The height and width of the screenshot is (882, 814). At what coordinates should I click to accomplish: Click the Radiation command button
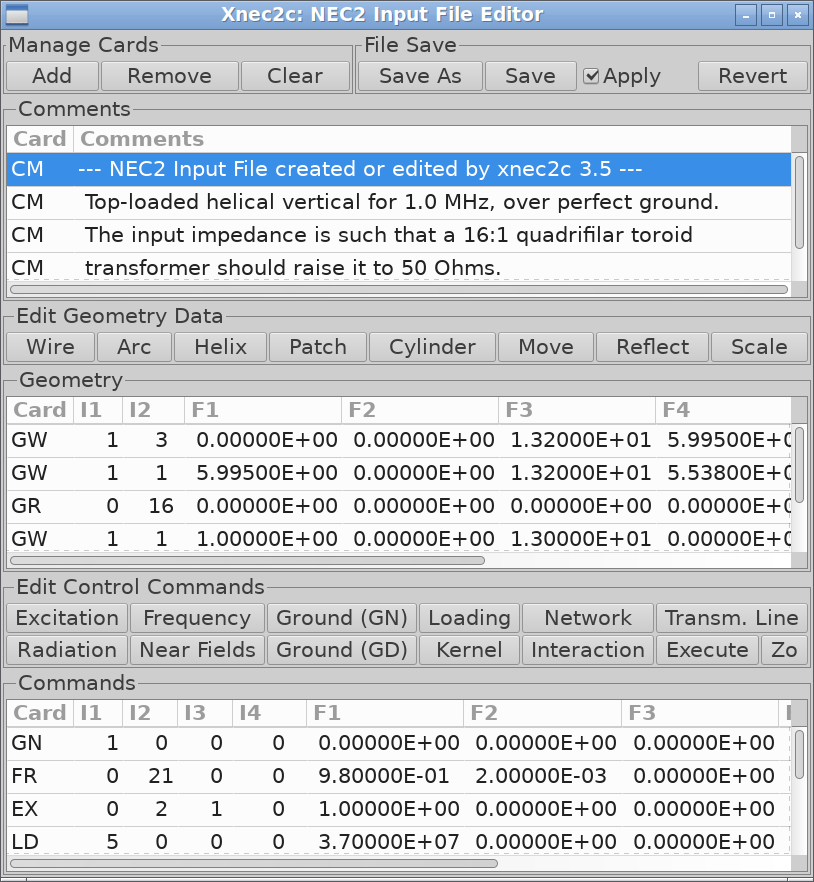coord(67,650)
